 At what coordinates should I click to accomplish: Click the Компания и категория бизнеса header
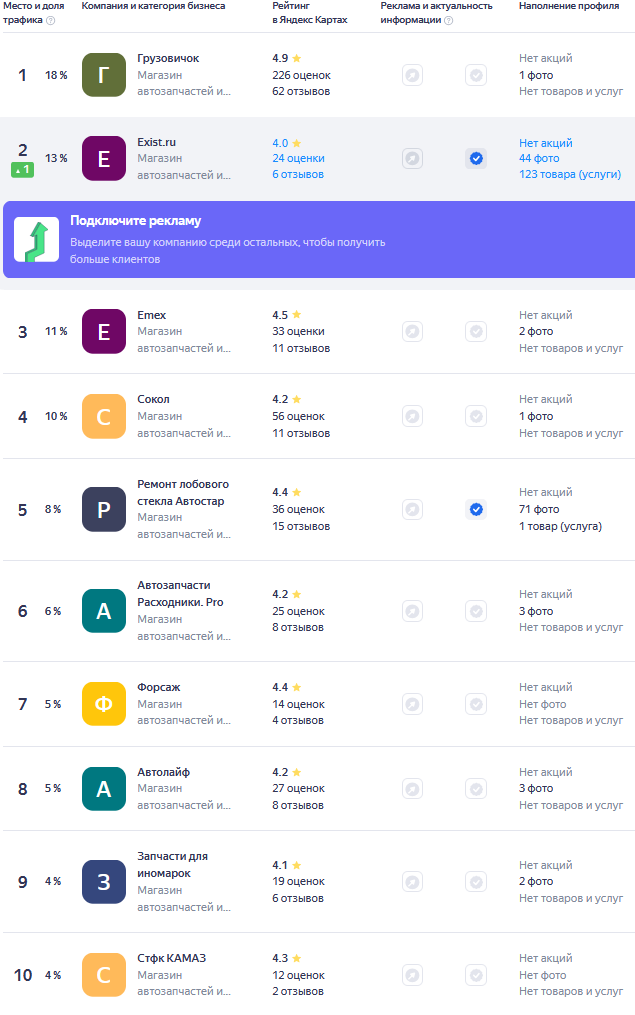153,6
